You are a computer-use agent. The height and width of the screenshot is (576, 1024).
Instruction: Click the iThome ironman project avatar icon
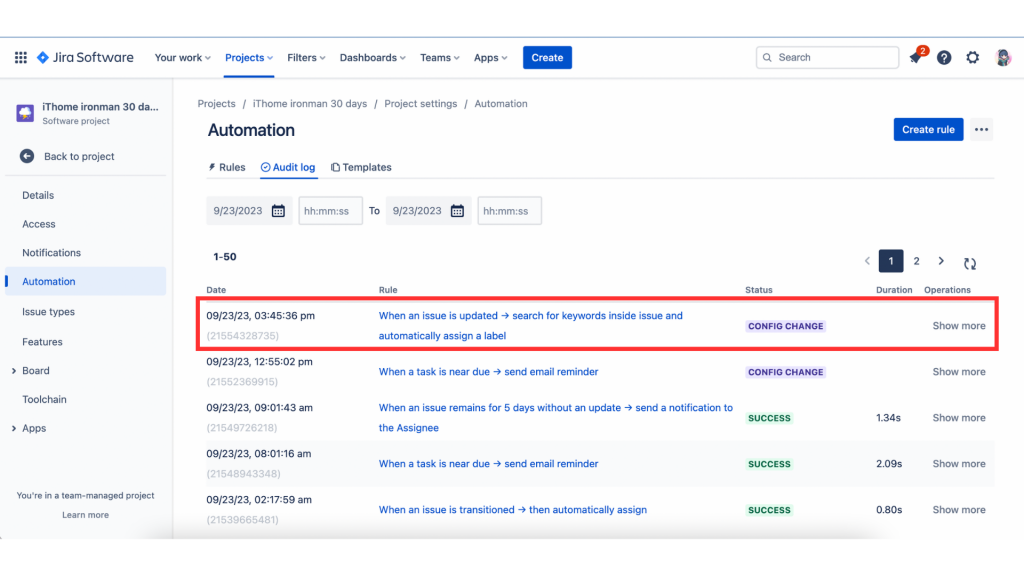(x=25, y=112)
